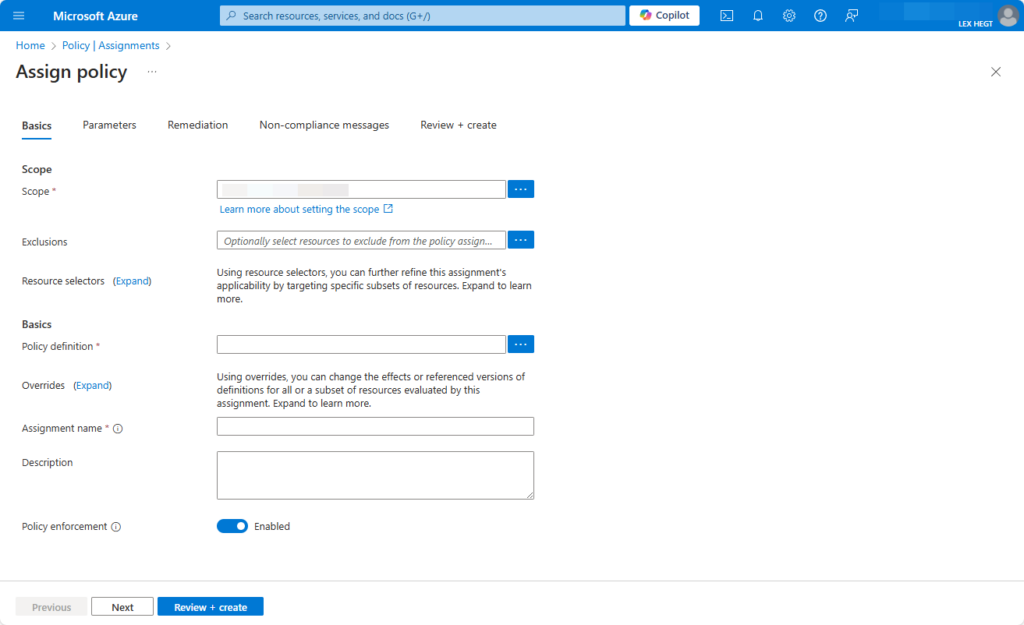Open the Notifications panel
The width and height of the screenshot is (1024, 625).
(x=757, y=15)
